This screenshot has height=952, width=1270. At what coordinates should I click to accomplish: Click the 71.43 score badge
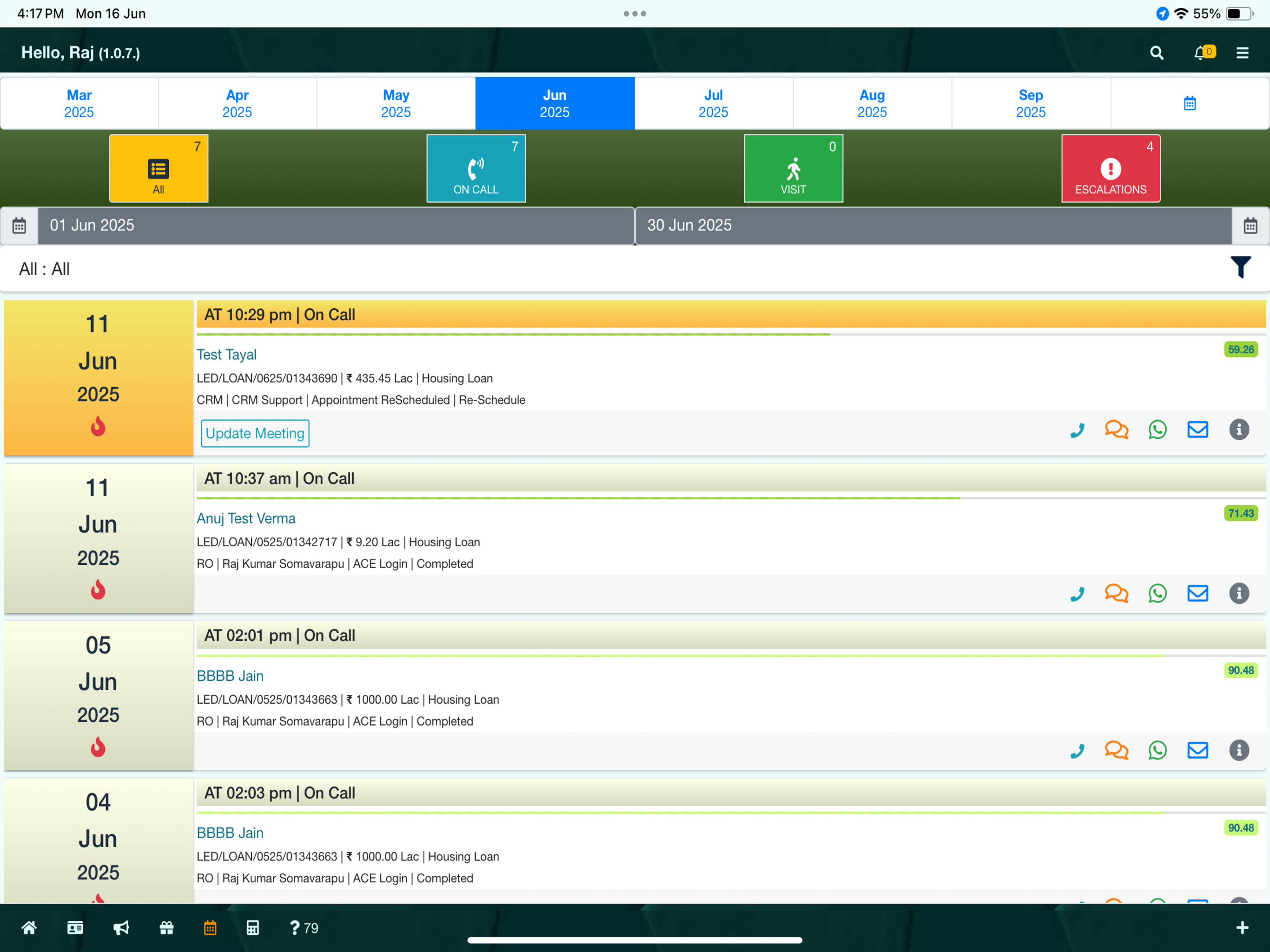(1241, 513)
